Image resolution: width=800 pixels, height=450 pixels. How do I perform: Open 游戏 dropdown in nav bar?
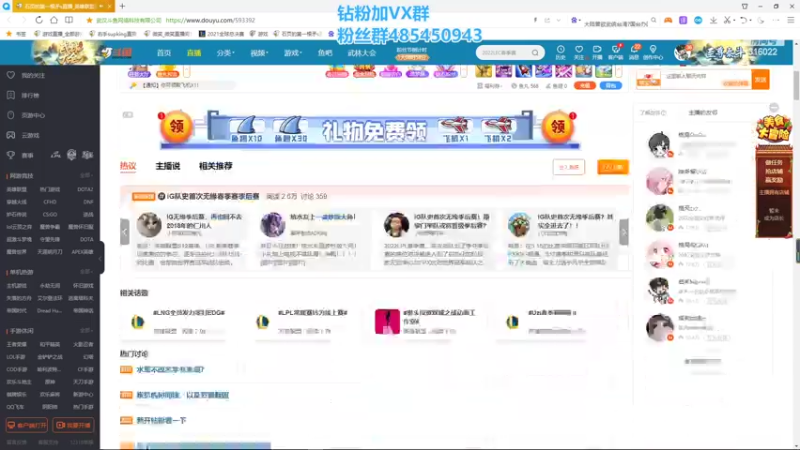[293, 53]
